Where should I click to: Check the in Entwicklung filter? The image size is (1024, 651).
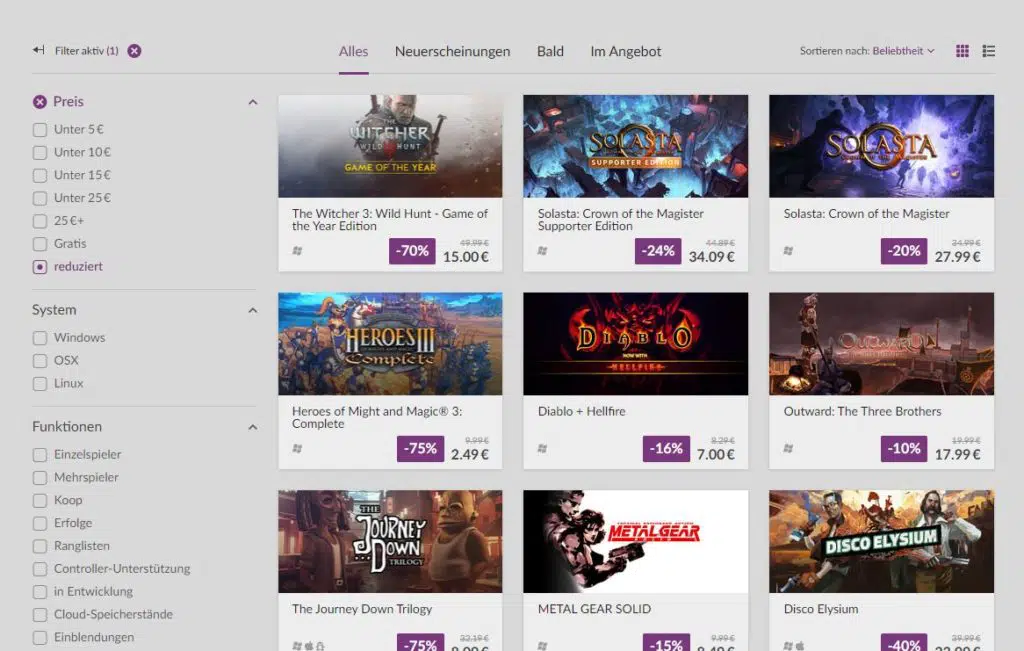[x=40, y=592]
